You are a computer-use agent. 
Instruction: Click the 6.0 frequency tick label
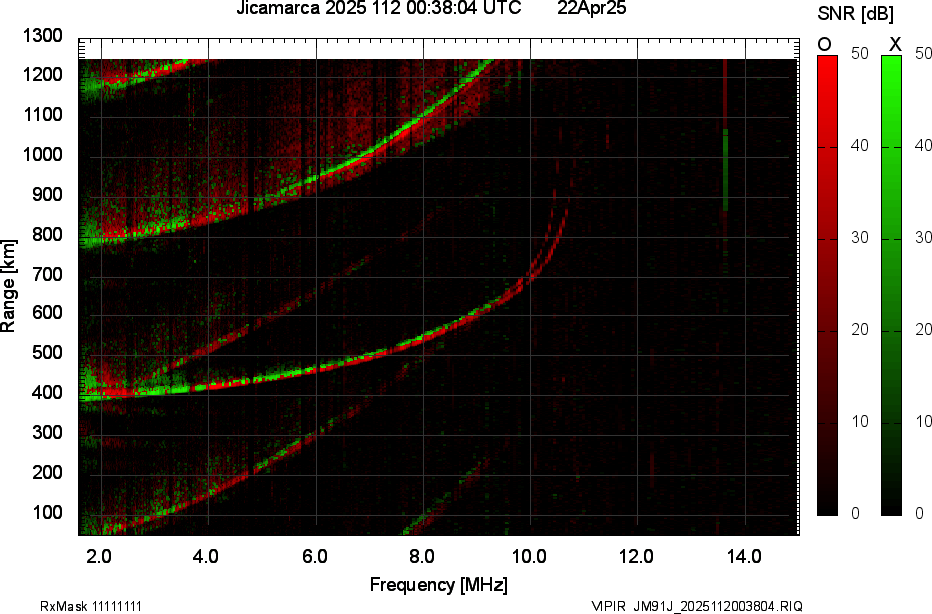(314, 556)
